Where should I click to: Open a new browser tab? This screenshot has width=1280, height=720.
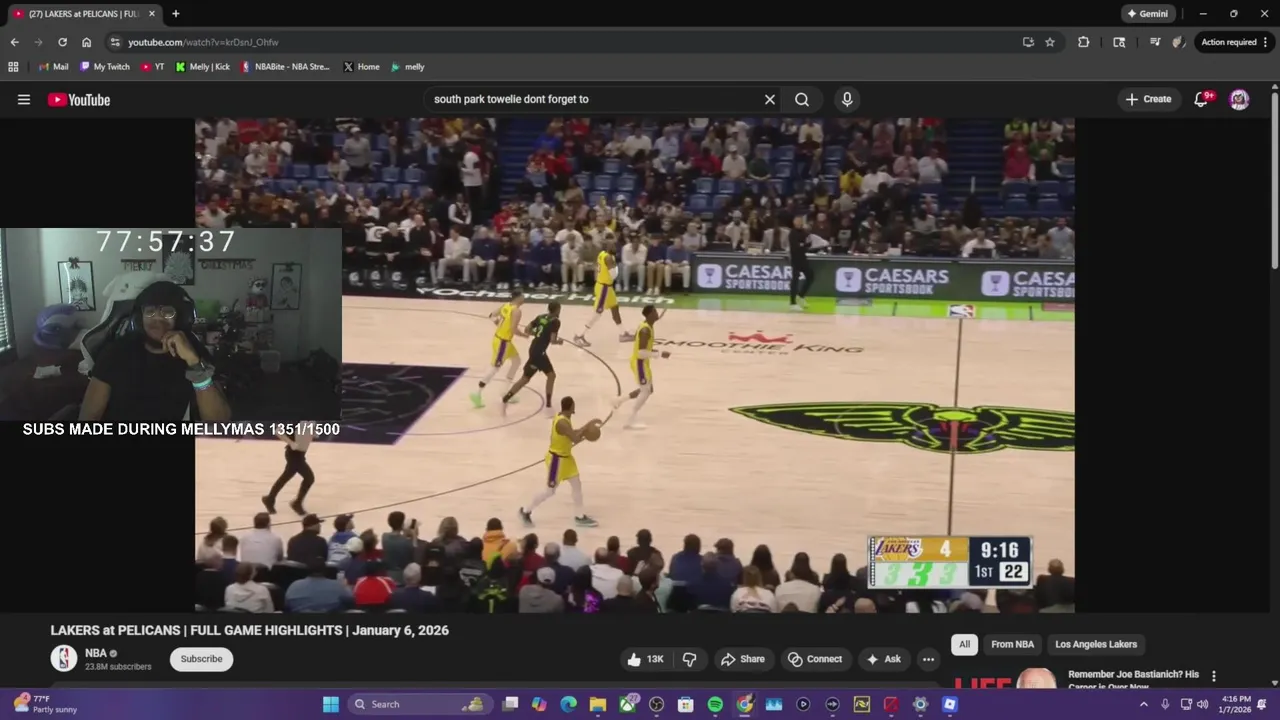click(176, 14)
